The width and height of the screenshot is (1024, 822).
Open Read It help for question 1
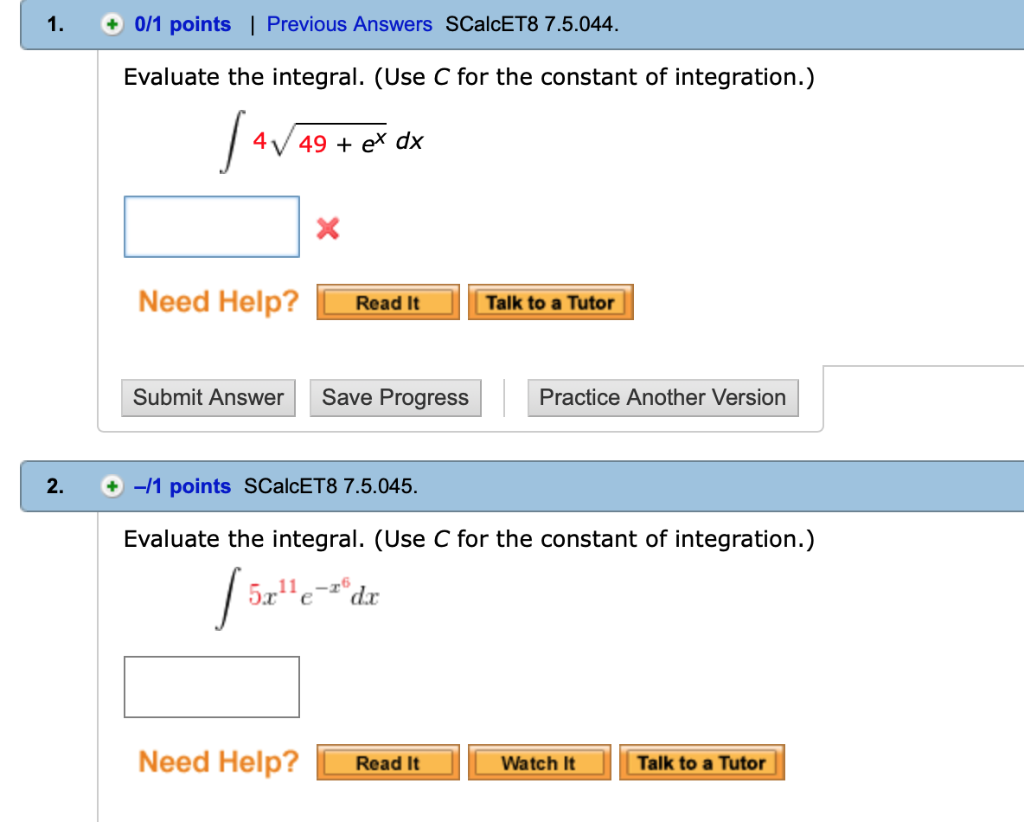[387, 302]
